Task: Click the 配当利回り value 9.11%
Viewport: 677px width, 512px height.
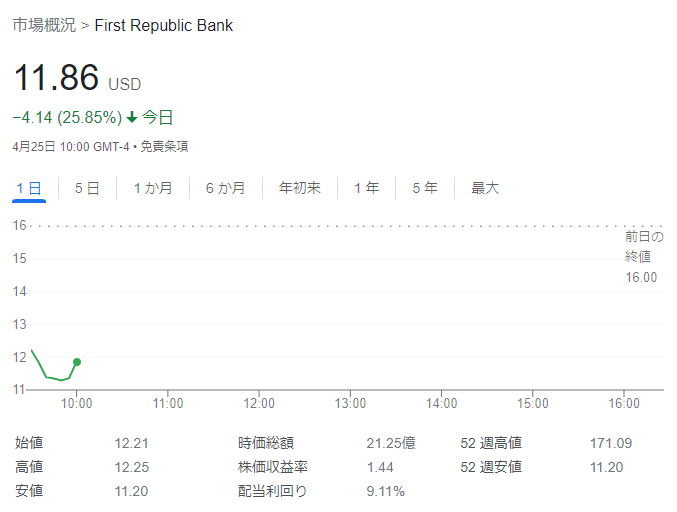Action: 386,491
